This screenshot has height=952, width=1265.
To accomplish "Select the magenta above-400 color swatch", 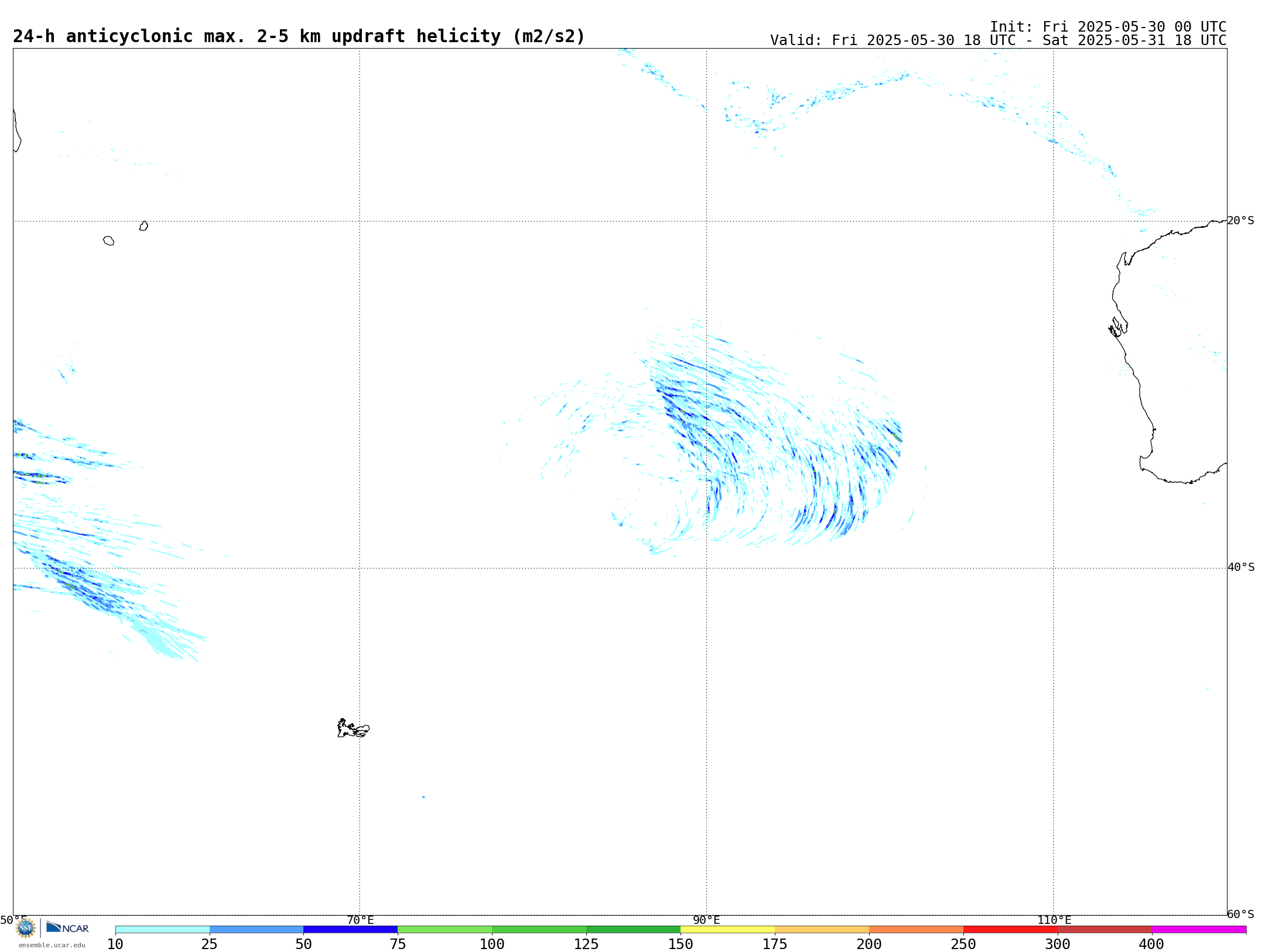I will coord(1199,930).
